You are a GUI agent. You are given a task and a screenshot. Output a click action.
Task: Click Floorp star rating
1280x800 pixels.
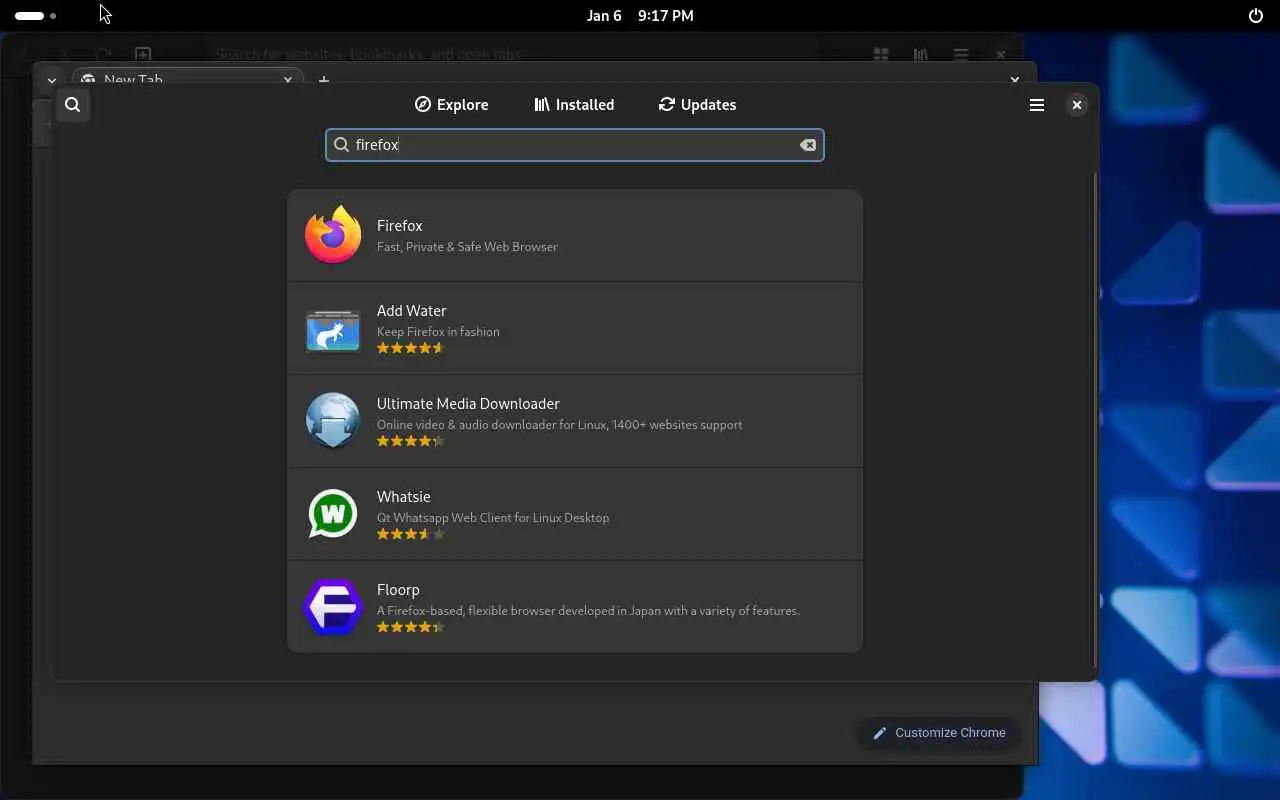click(x=410, y=627)
